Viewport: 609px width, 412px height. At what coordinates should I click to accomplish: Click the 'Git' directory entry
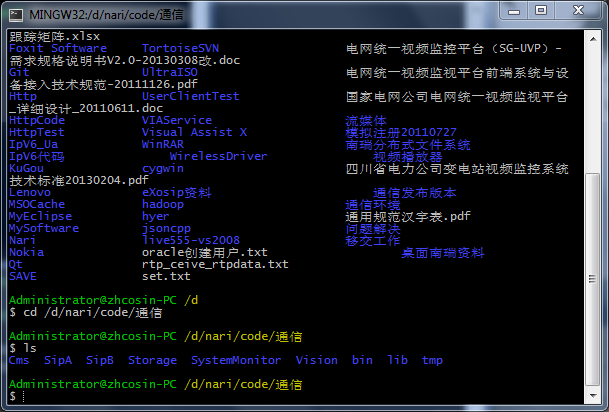coord(19,73)
